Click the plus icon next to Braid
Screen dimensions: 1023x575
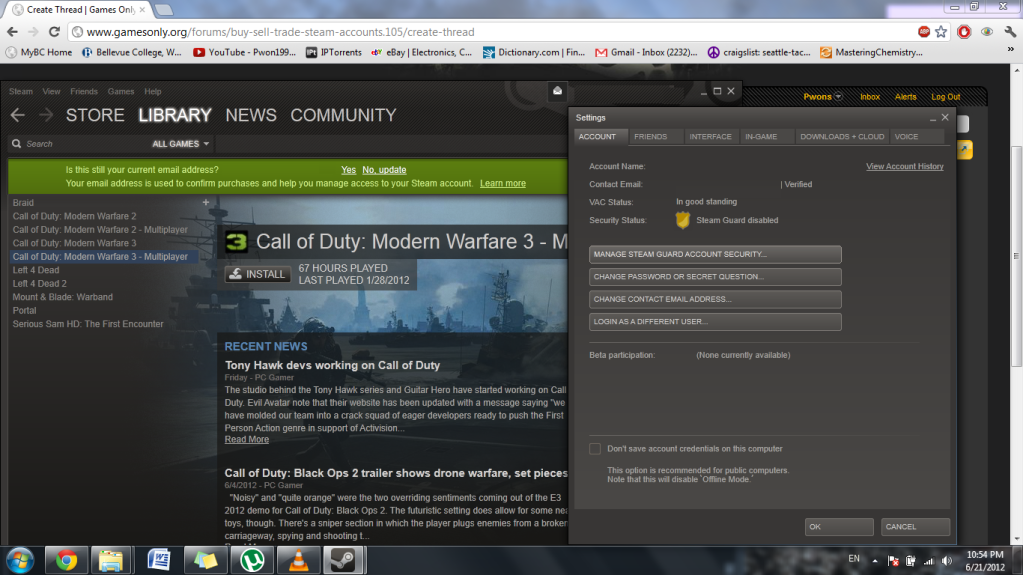(206, 202)
